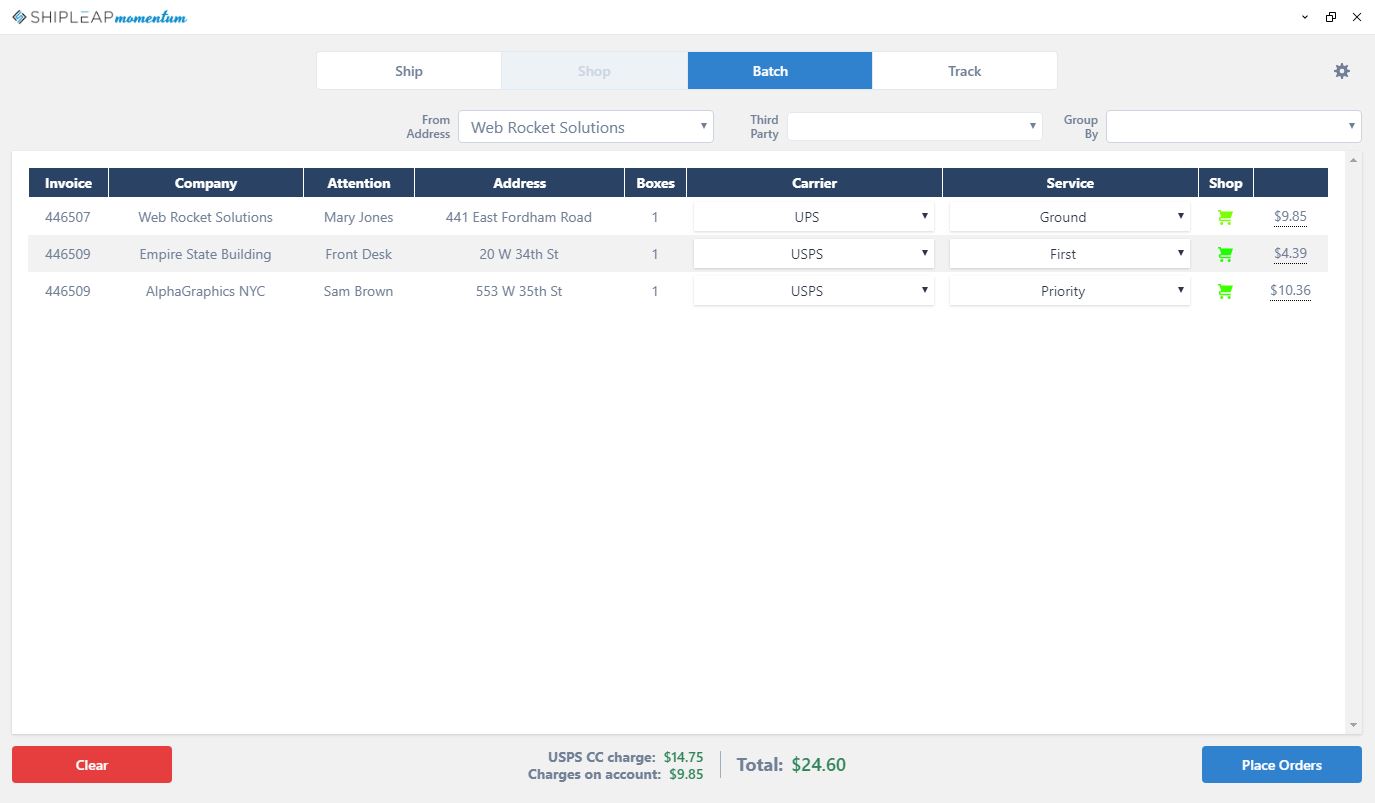Click the scrollbar up arrow
The width and height of the screenshot is (1375, 803).
pyautogui.click(x=1354, y=160)
